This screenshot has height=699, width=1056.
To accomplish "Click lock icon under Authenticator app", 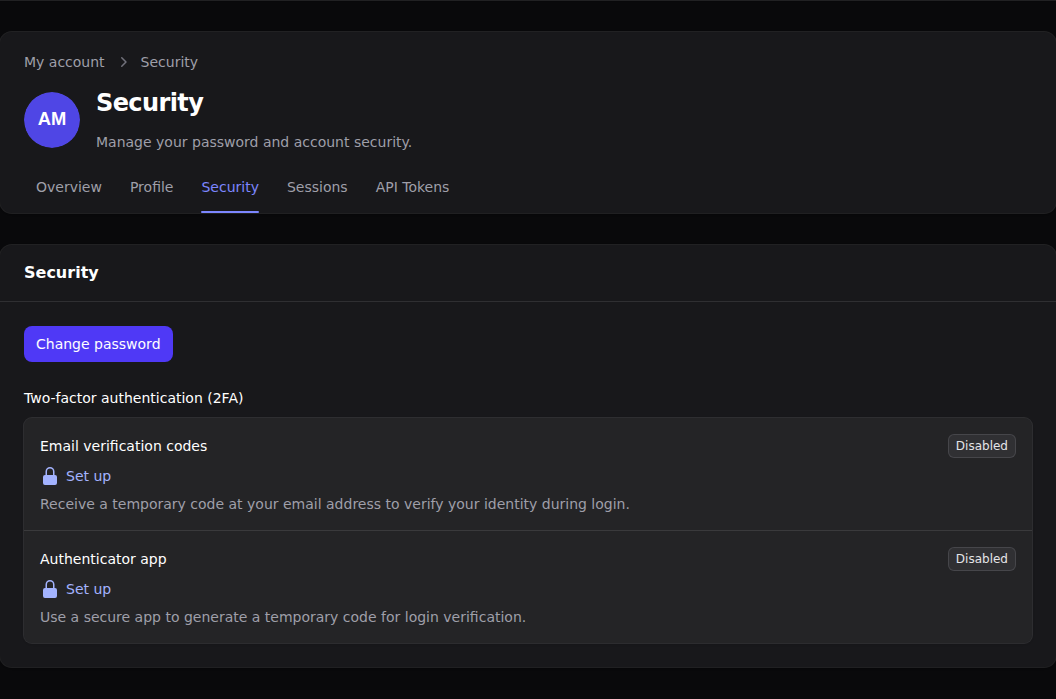I will tap(50, 589).
